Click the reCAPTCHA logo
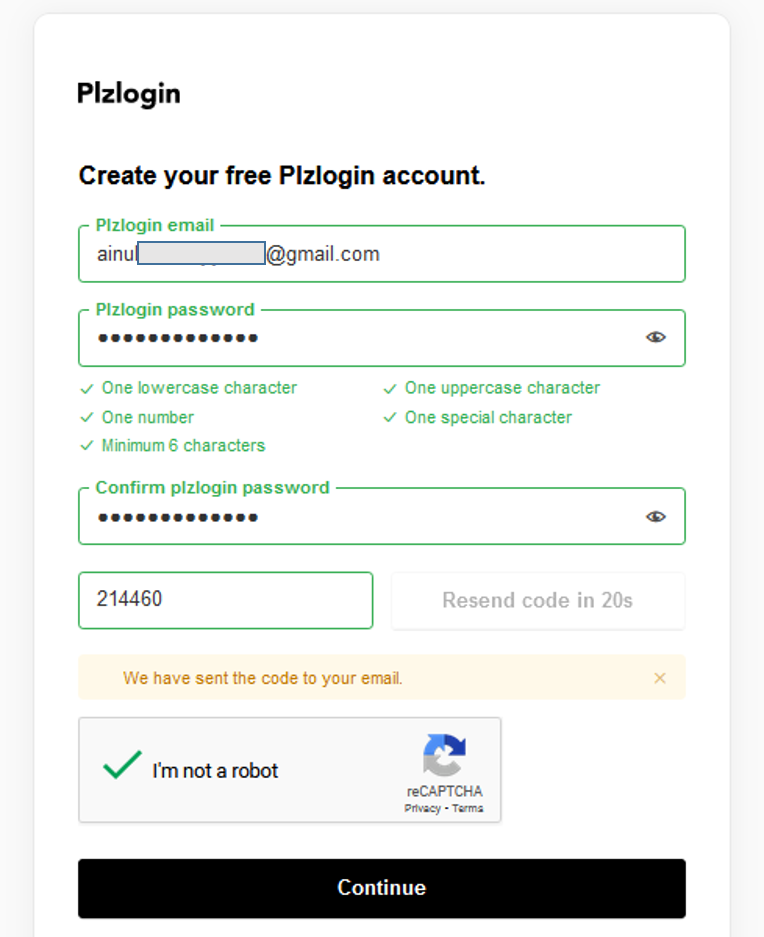Image resolution: width=764 pixels, height=937 pixels. pos(444,755)
